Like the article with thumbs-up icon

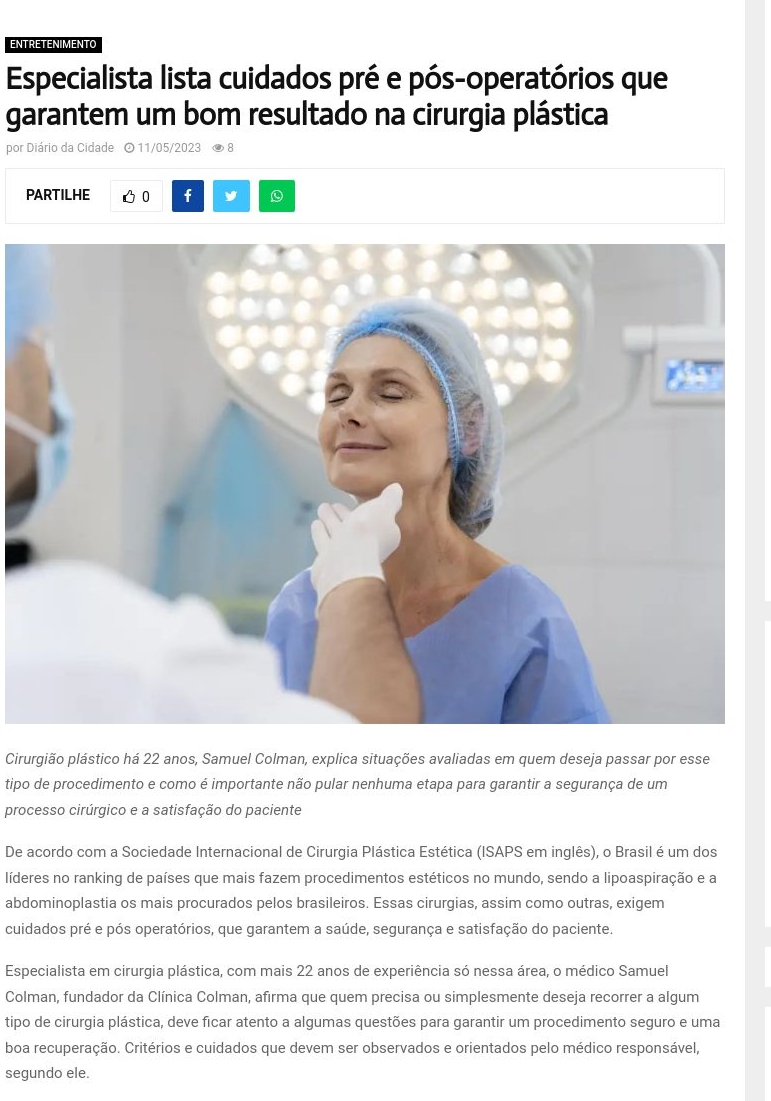128,197
